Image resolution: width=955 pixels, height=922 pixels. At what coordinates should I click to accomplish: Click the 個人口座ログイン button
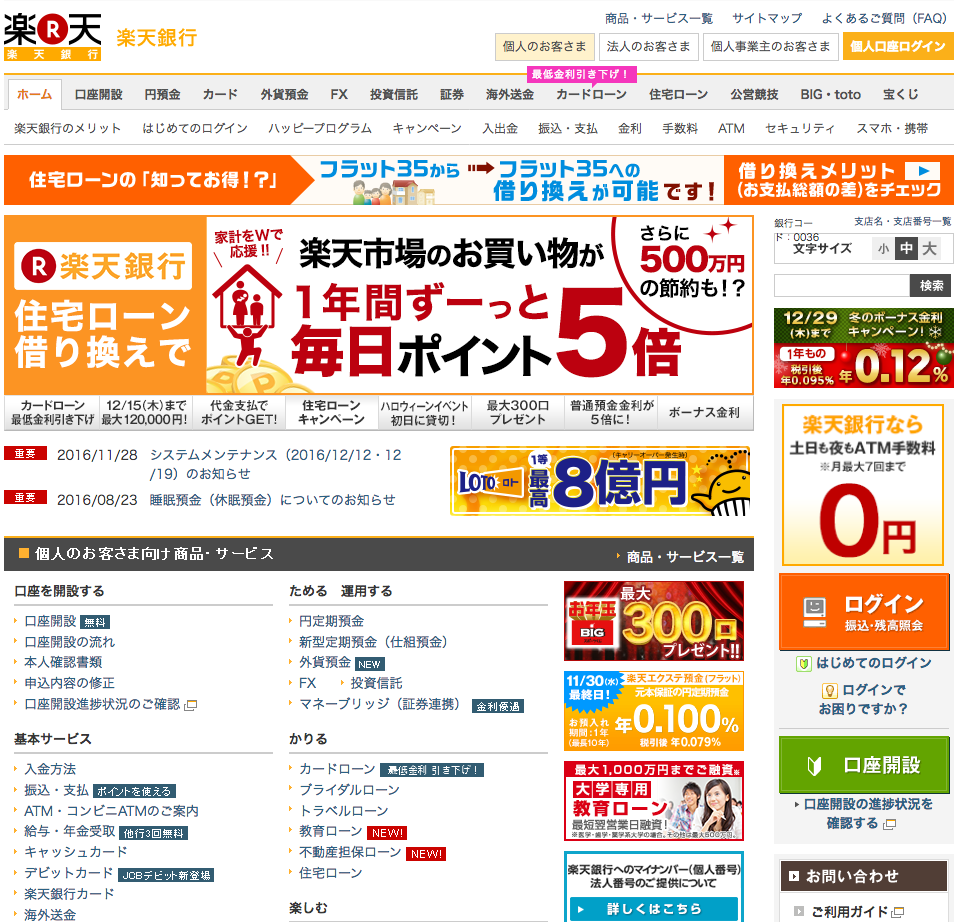tap(898, 46)
